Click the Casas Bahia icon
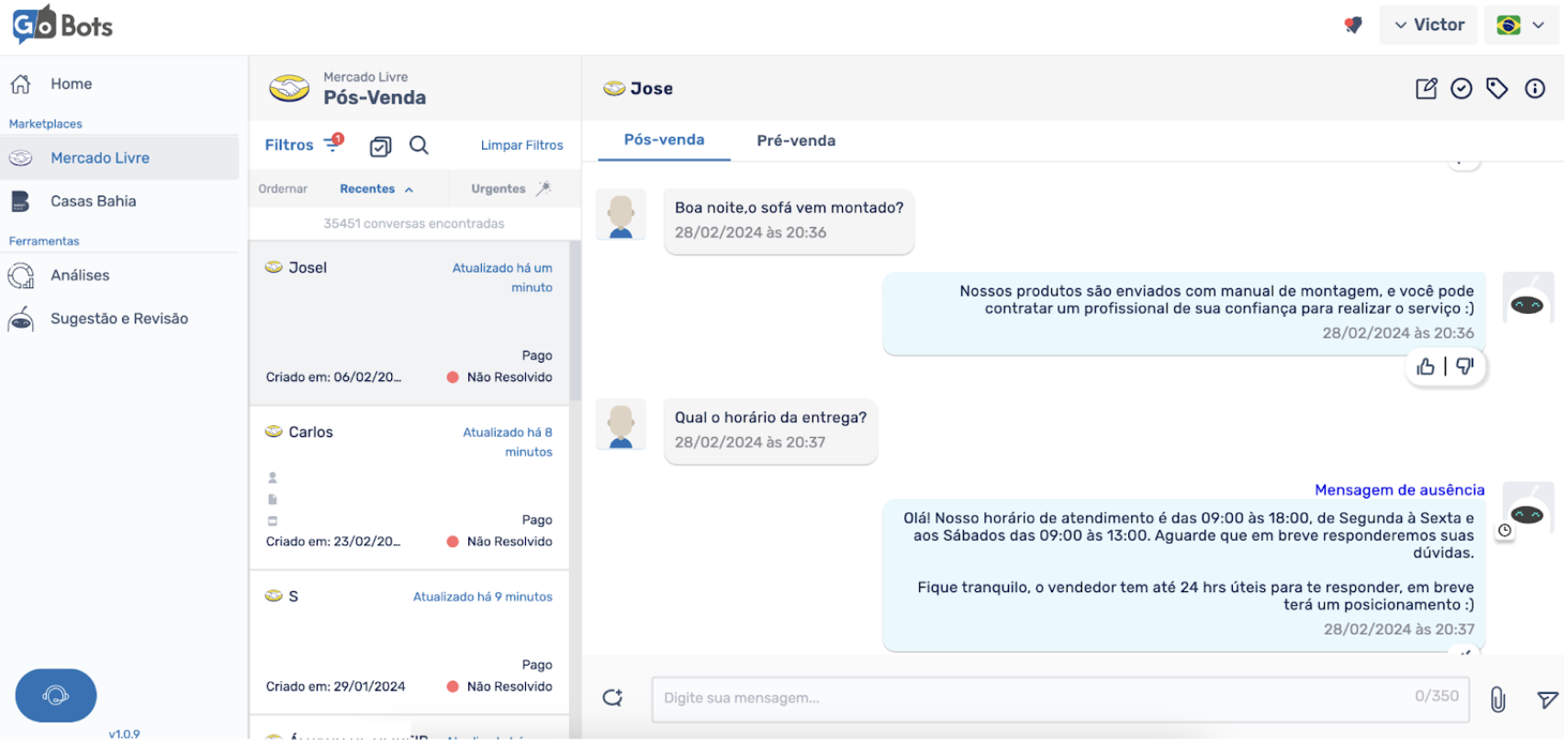 tap(20, 201)
